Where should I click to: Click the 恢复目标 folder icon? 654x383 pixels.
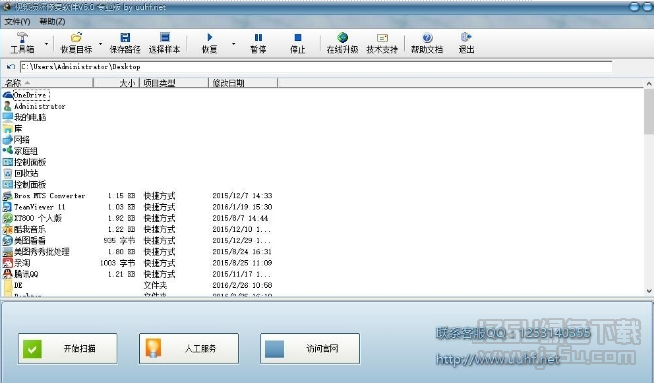pos(76,38)
